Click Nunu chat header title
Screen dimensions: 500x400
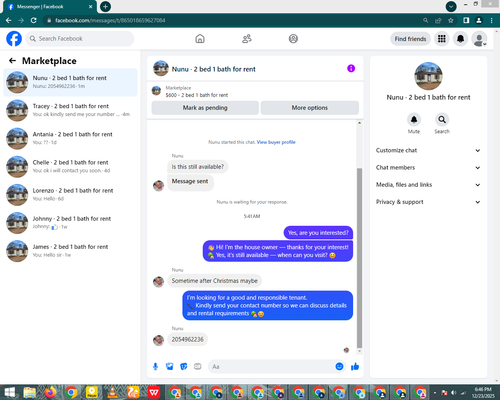point(213,69)
